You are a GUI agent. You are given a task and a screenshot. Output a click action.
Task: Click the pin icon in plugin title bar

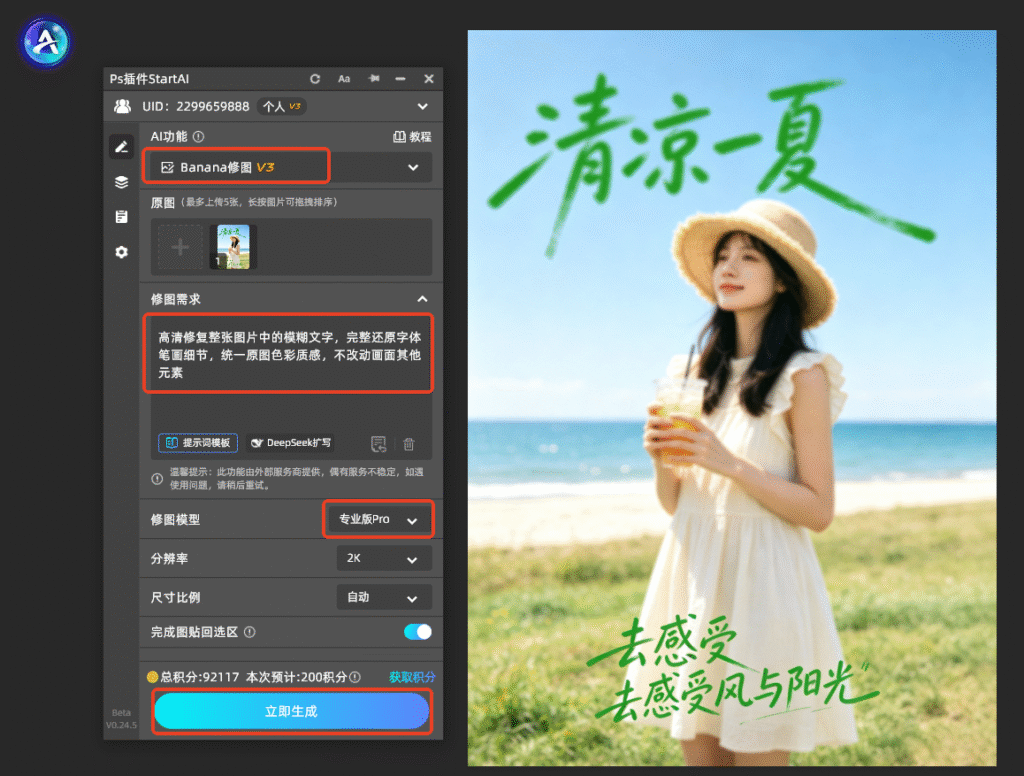pos(374,78)
